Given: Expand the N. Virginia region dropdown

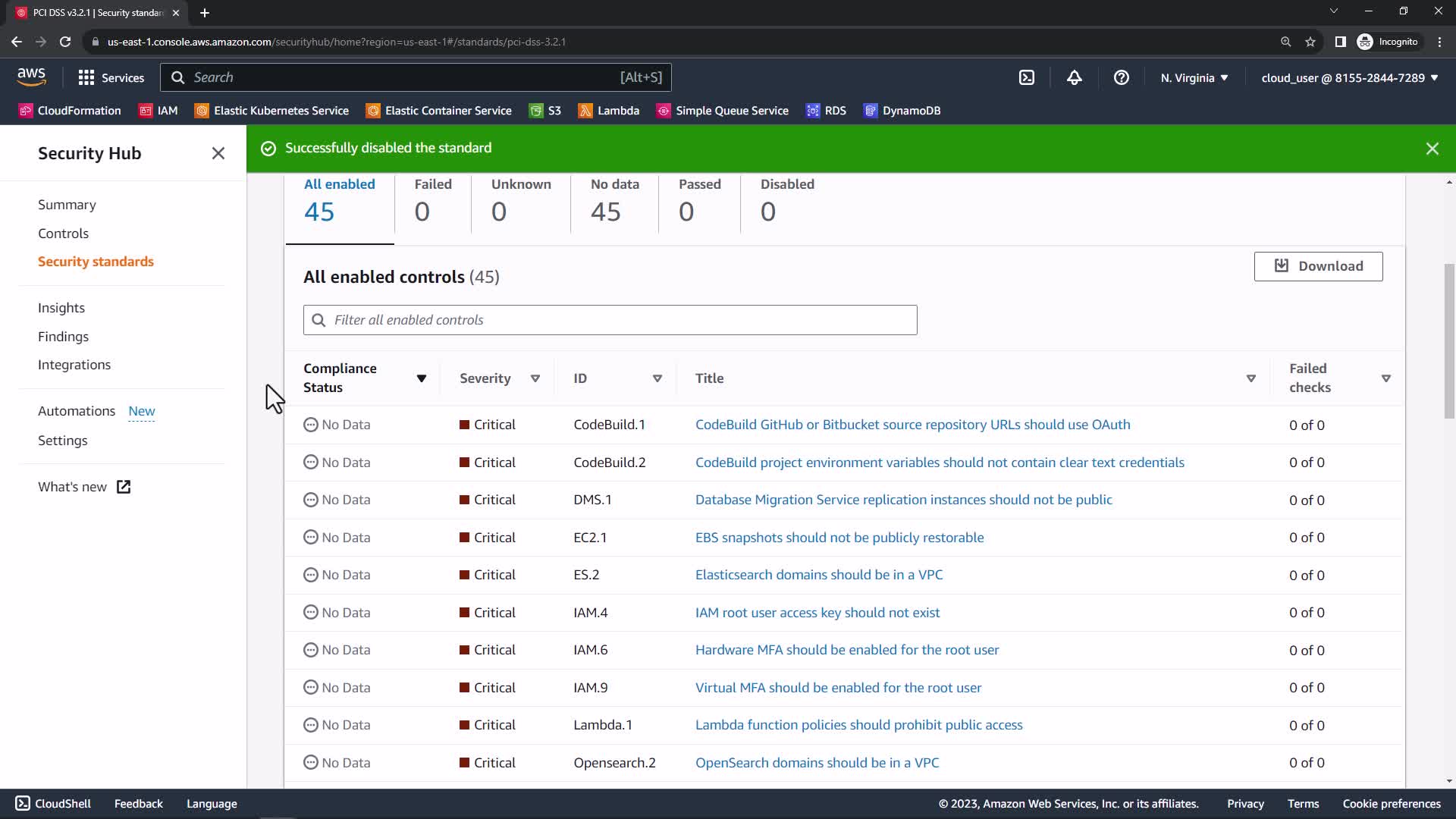Looking at the screenshot, I should [1194, 77].
